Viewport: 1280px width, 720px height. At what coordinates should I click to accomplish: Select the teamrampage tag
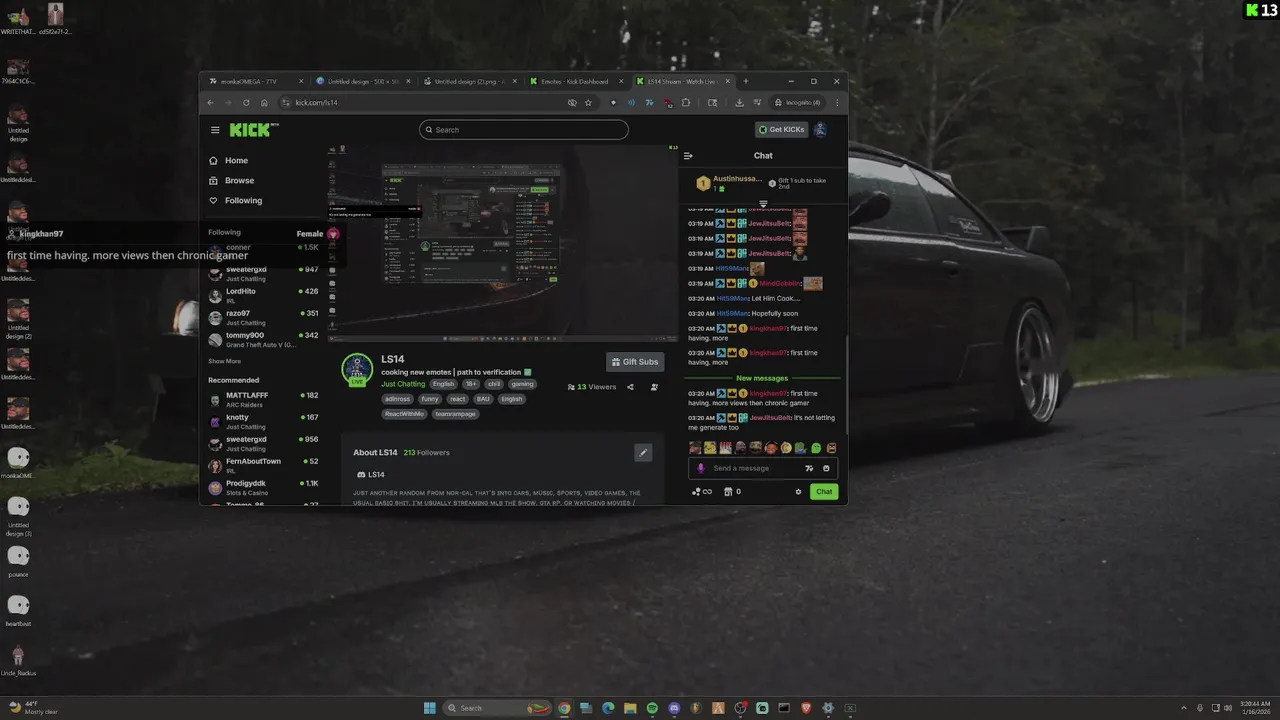455,414
